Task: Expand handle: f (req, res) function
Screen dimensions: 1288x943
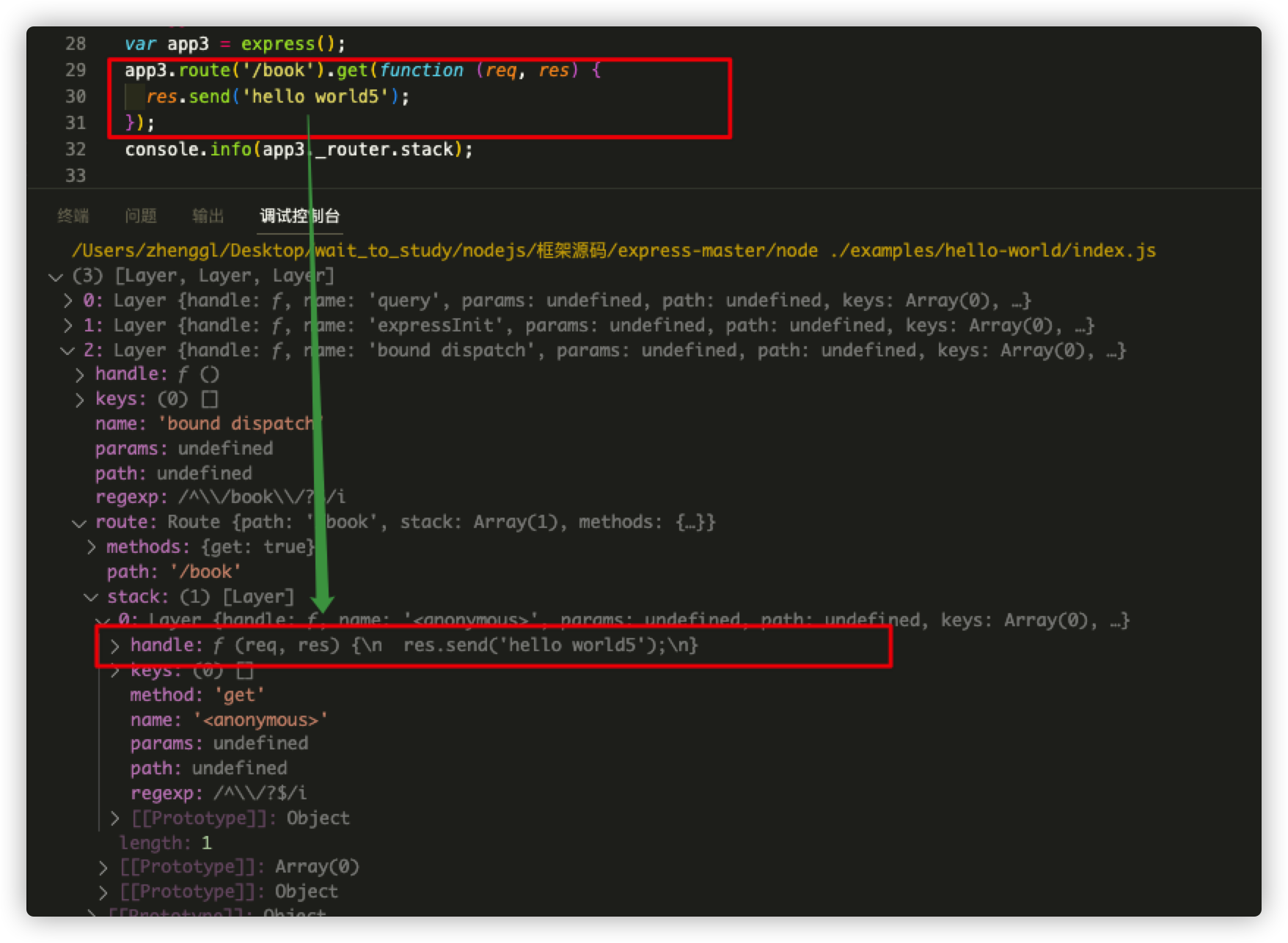Action: pyautogui.click(x=114, y=646)
